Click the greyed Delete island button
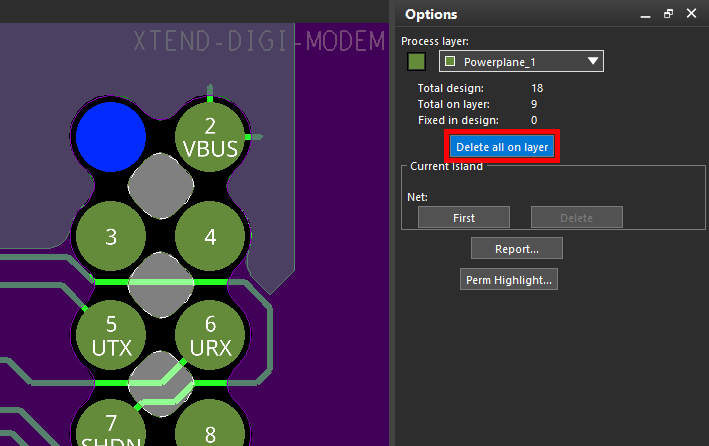This screenshot has width=709, height=446. [577, 218]
